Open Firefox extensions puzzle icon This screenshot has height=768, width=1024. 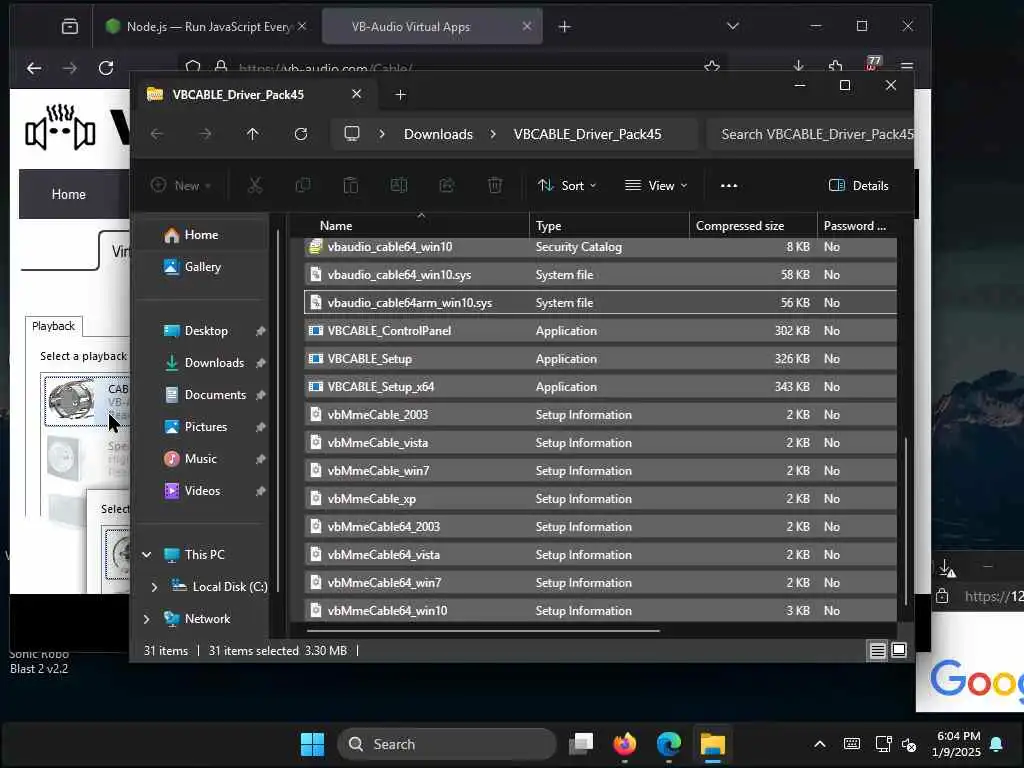coord(835,67)
